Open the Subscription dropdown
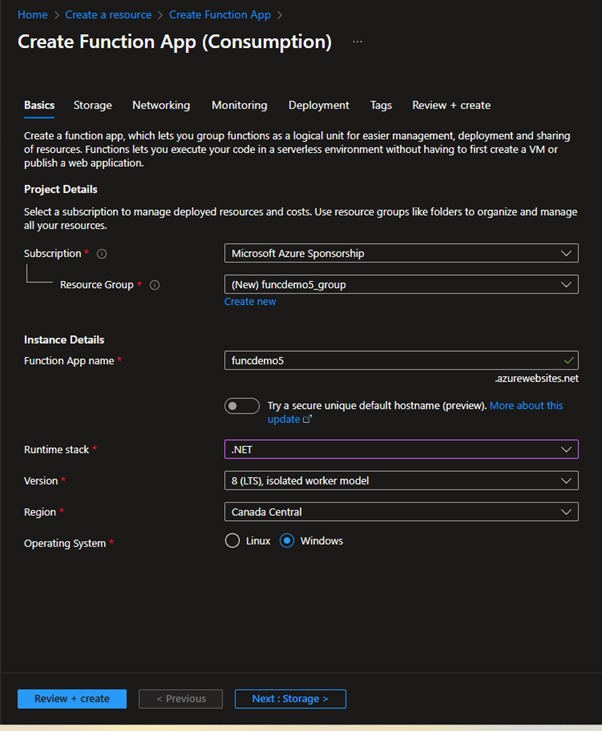Viewport: 602px width, 731px height. 401,253
